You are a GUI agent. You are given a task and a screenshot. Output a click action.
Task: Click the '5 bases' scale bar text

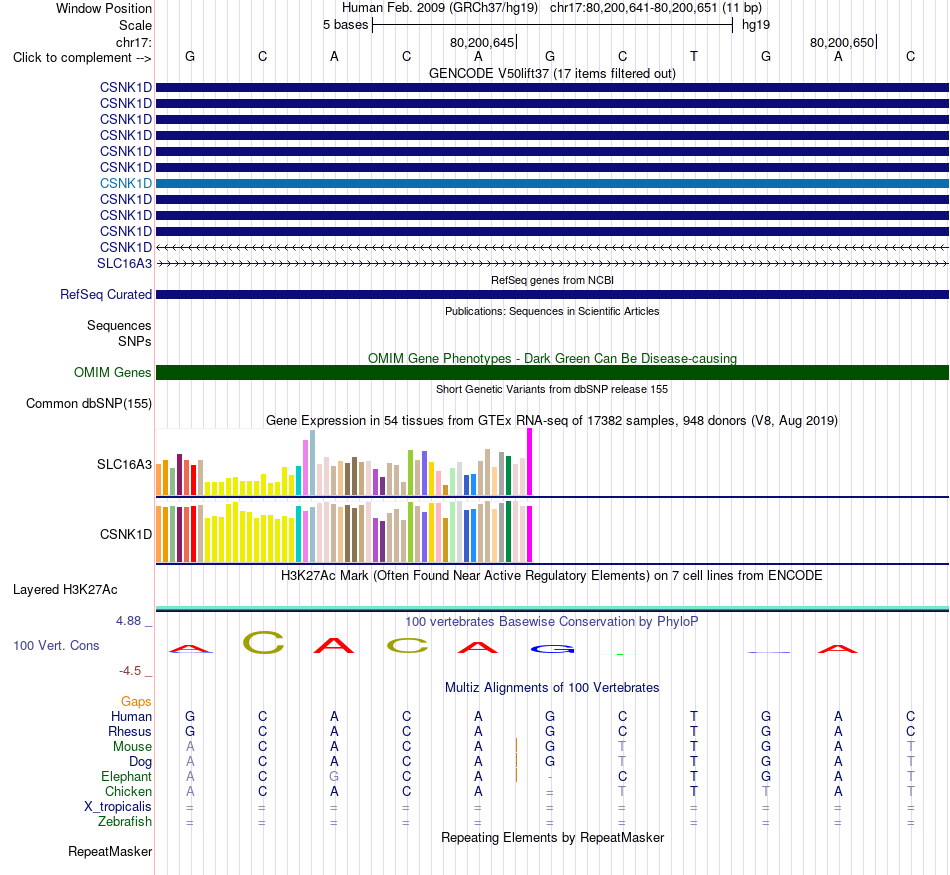point(345,25)
